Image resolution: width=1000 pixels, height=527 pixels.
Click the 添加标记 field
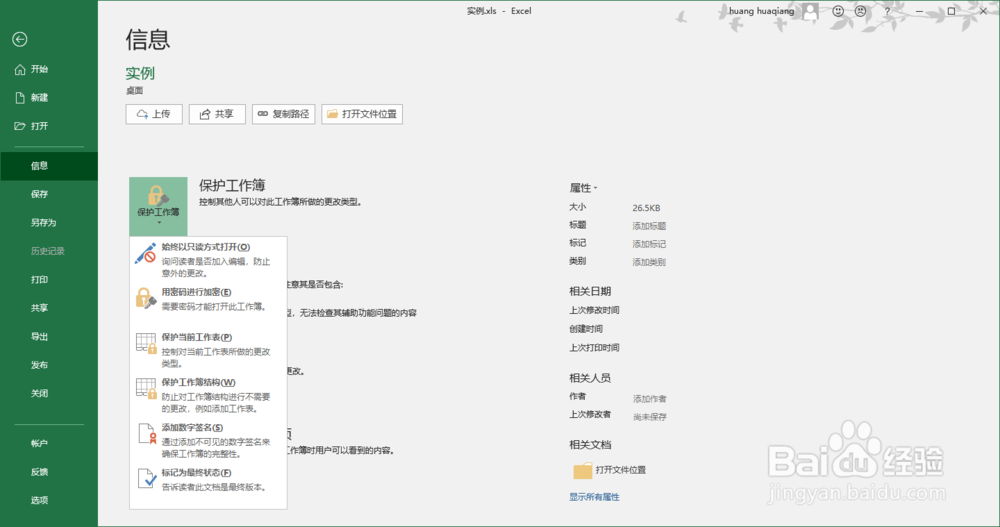coord(649,244)
